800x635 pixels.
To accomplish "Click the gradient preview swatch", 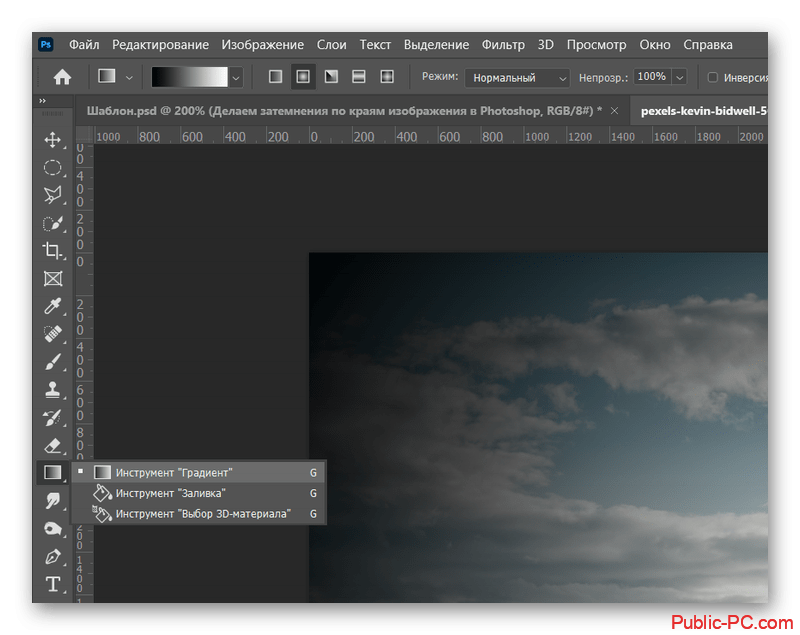I will (x=190, y=77).
